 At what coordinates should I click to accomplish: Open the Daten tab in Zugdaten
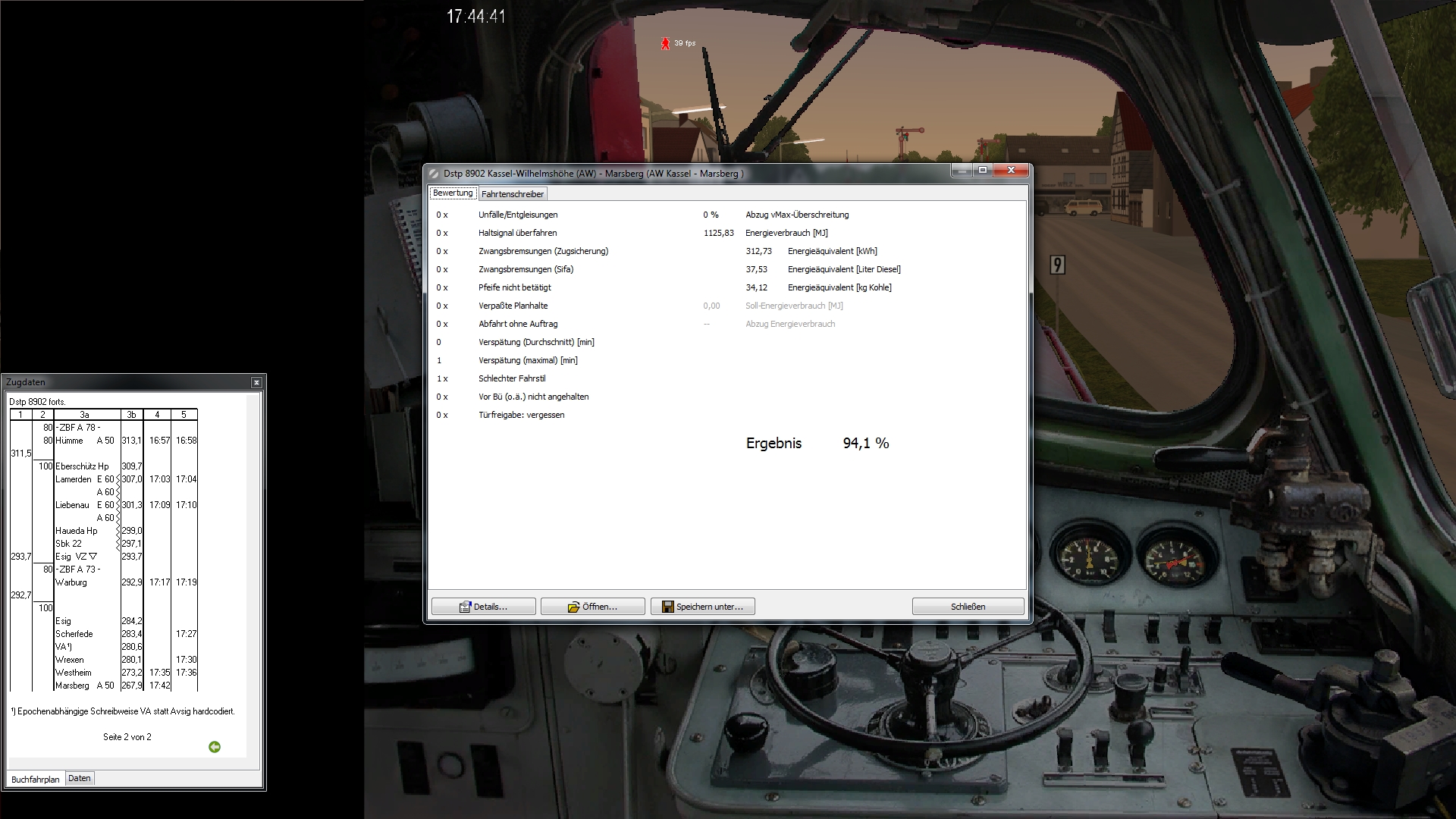pyautogui.click(x=79, y=778)
